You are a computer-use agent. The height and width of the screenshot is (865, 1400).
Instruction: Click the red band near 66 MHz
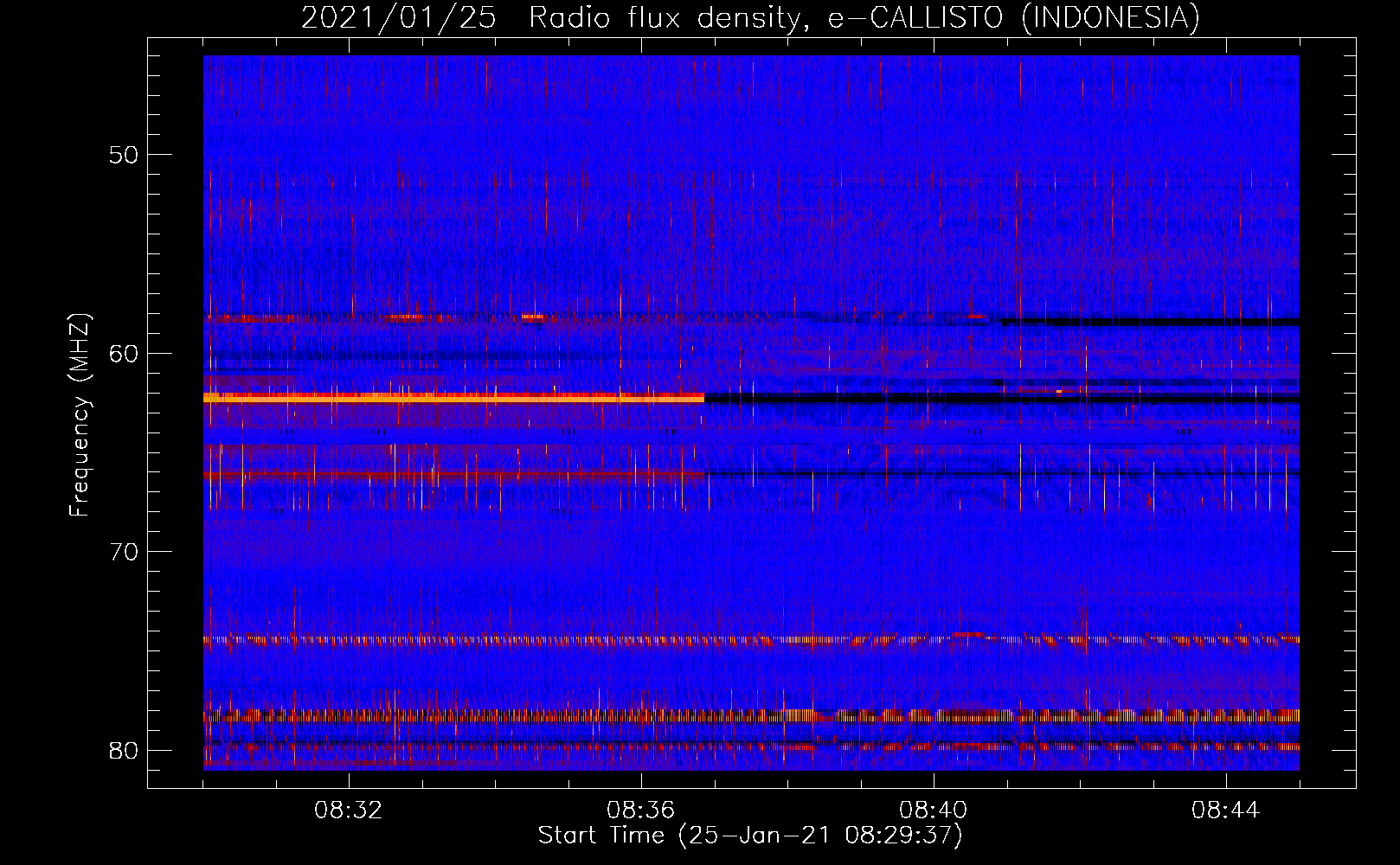(x=453, y=475)
